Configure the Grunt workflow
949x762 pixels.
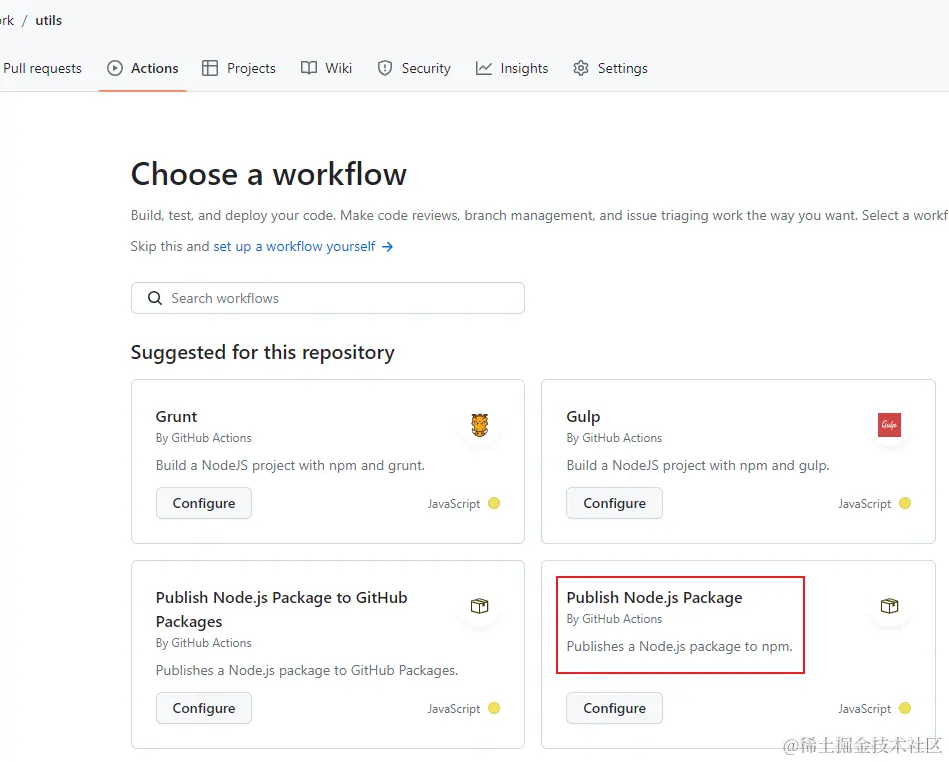204,503
